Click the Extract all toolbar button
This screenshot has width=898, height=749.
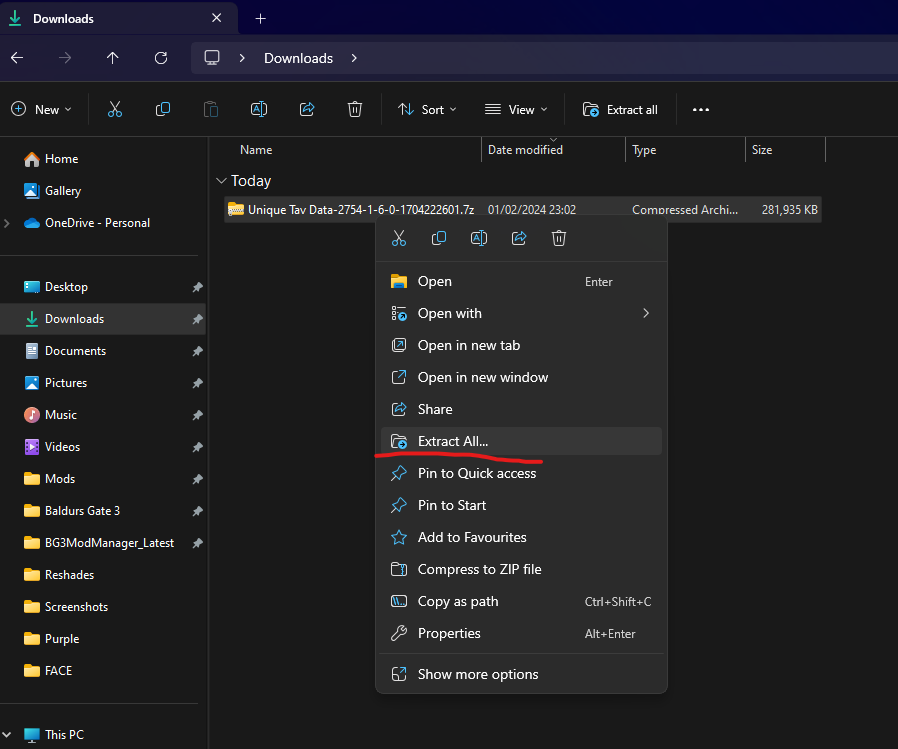coord(620,109)
